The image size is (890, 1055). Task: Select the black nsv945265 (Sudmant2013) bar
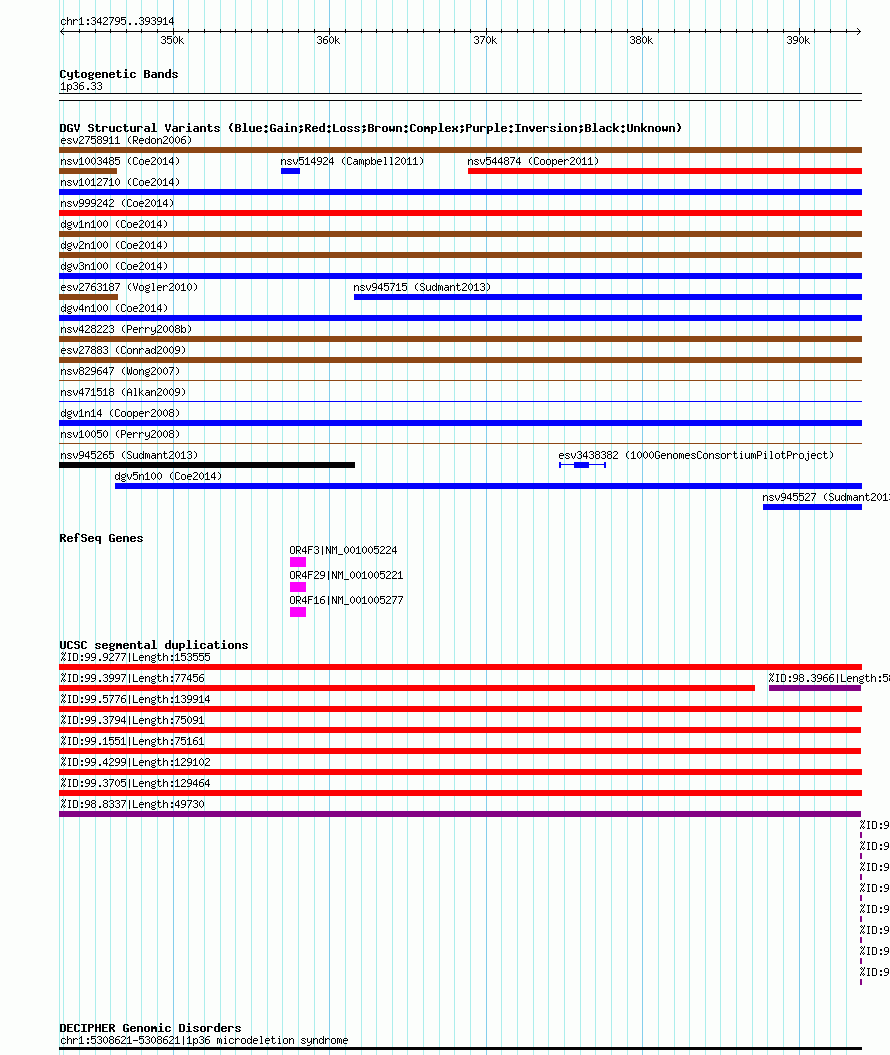click(207, 465)
